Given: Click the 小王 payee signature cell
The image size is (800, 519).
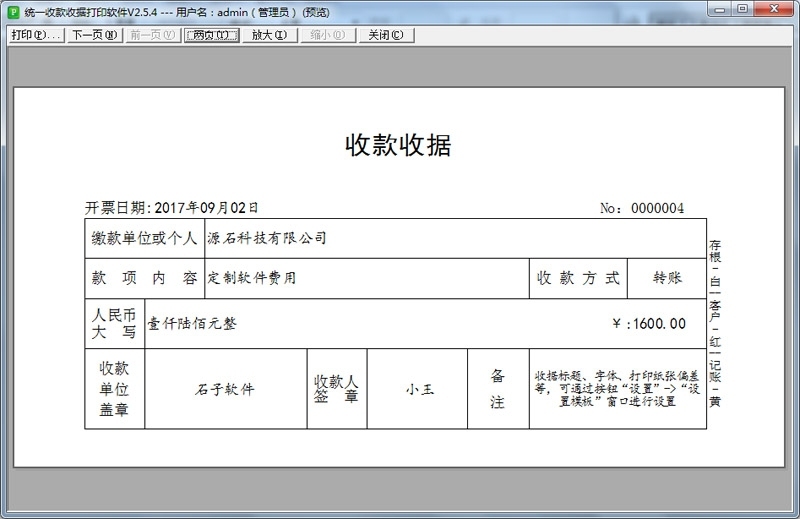Looking at the screenshot, I should click(x=420, y=389).
